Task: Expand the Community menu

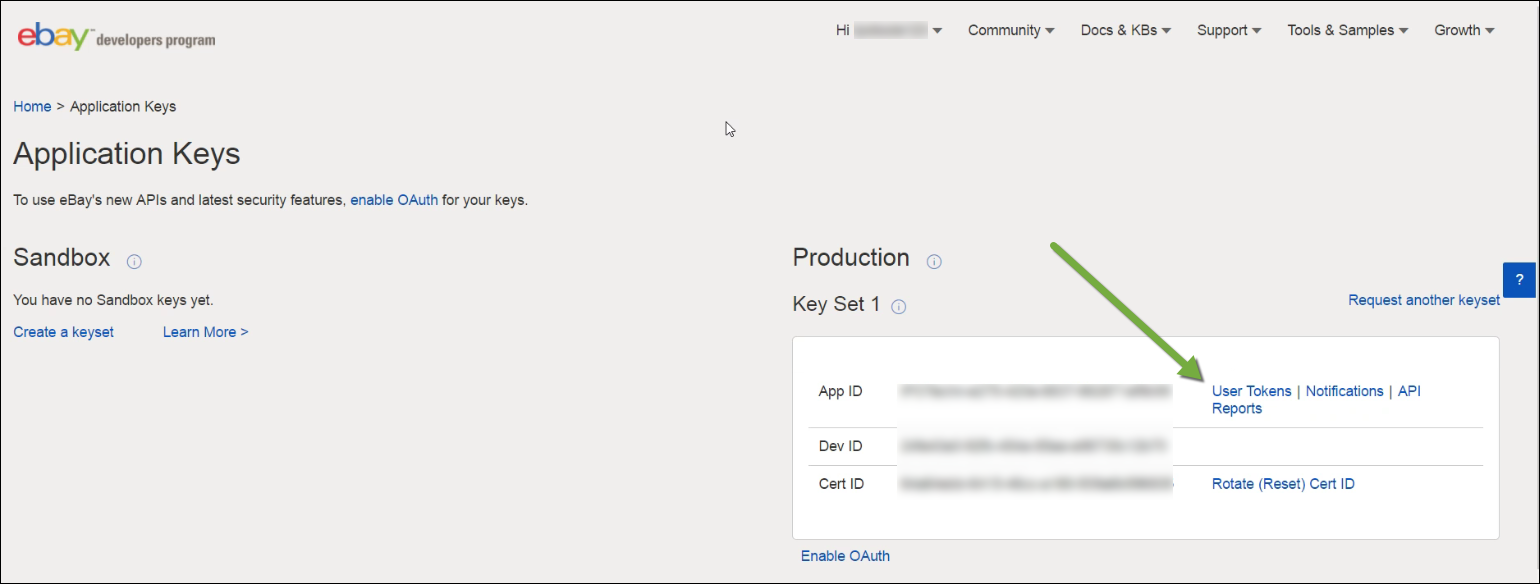Action: [x=1011, y=30]
